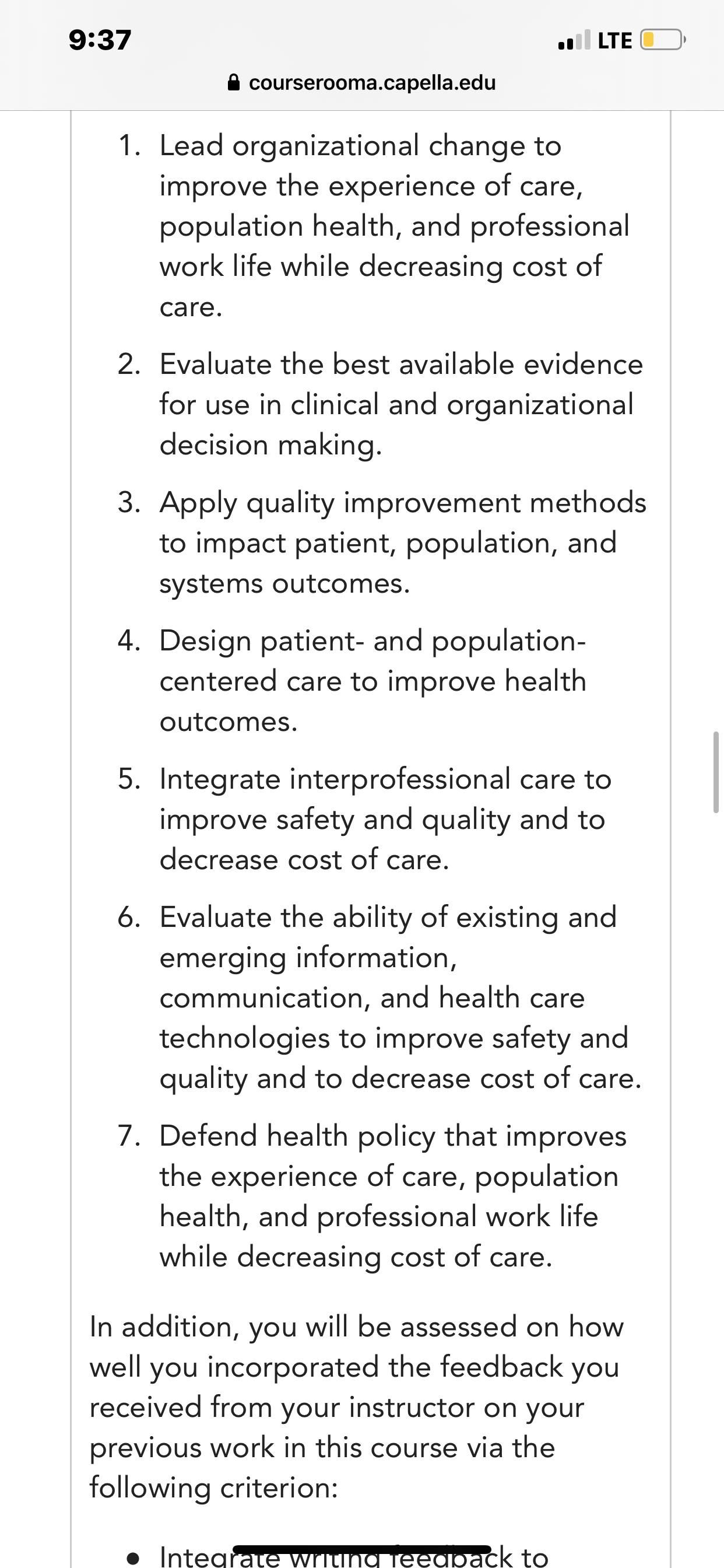Tap the cellular signal bars icon
Screen dimensions: 724x1568
(574, 40)
